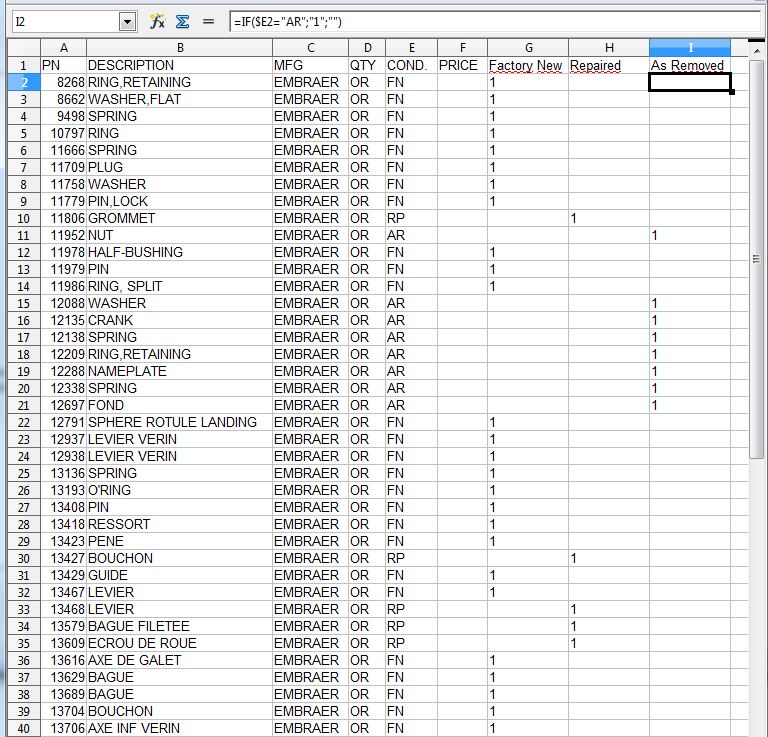Screen dimensions: 768x737
Task: Click the DESCRIPTION header cell
Action: point(179,65)
